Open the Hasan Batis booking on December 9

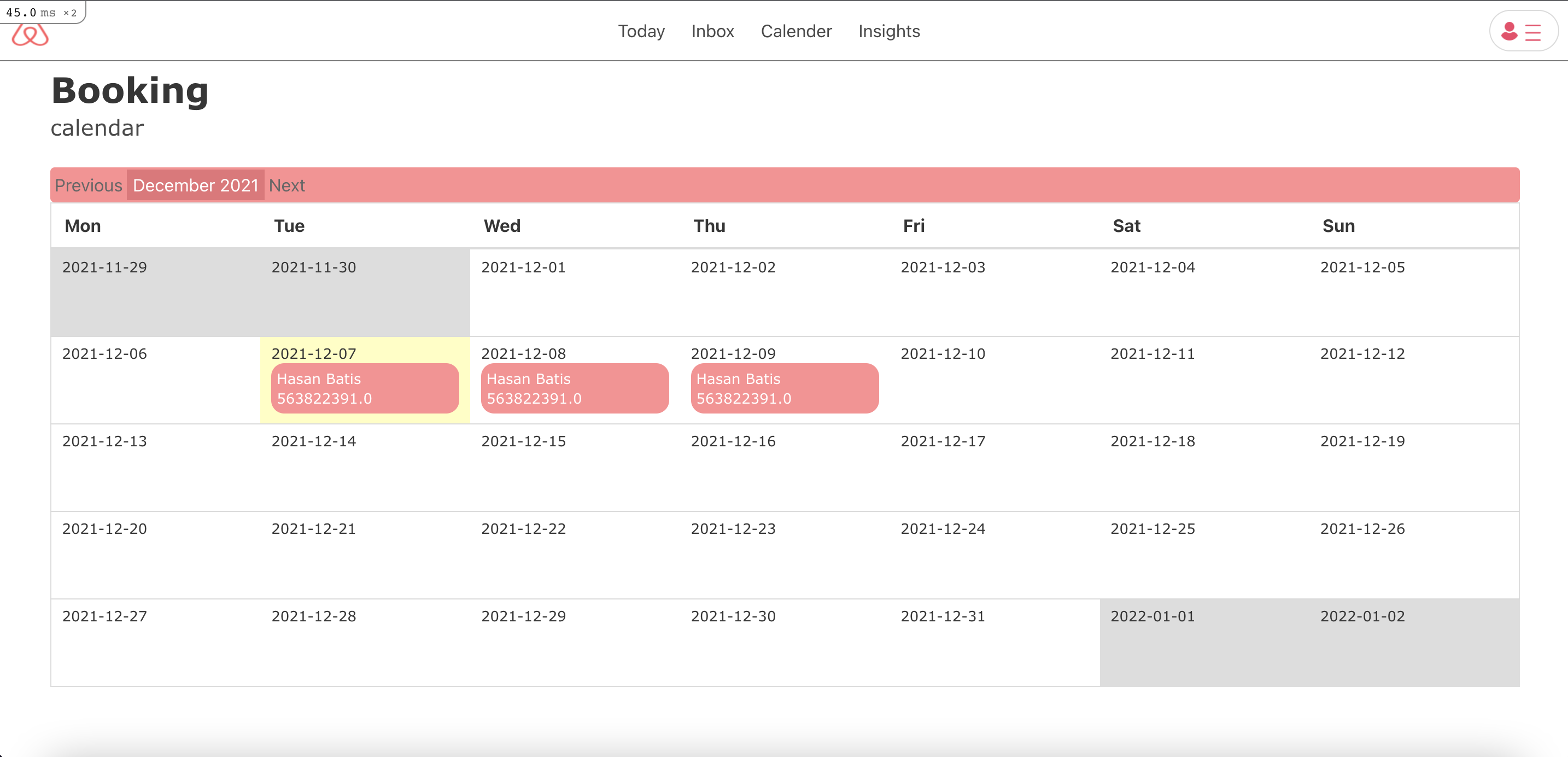(784, 388)
